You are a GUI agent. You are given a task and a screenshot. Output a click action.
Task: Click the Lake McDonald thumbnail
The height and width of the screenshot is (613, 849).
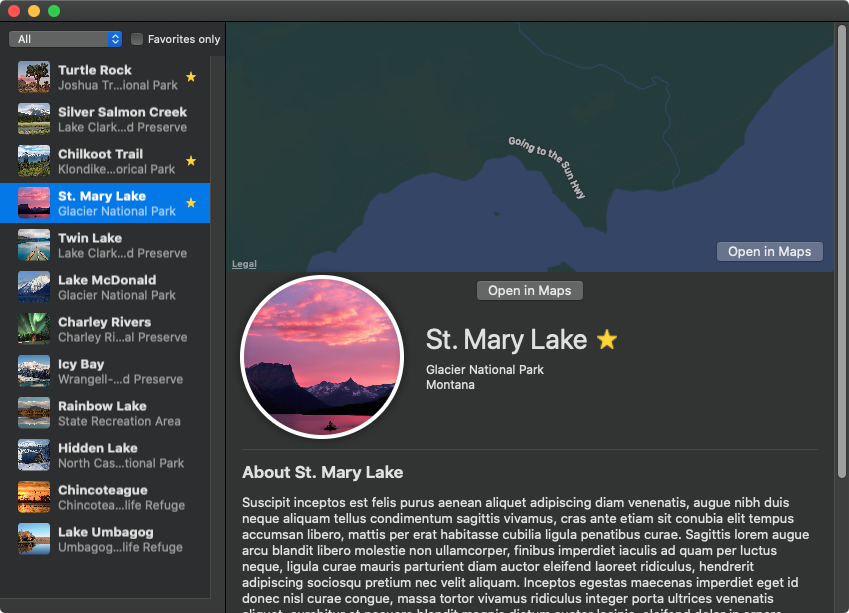34,287
